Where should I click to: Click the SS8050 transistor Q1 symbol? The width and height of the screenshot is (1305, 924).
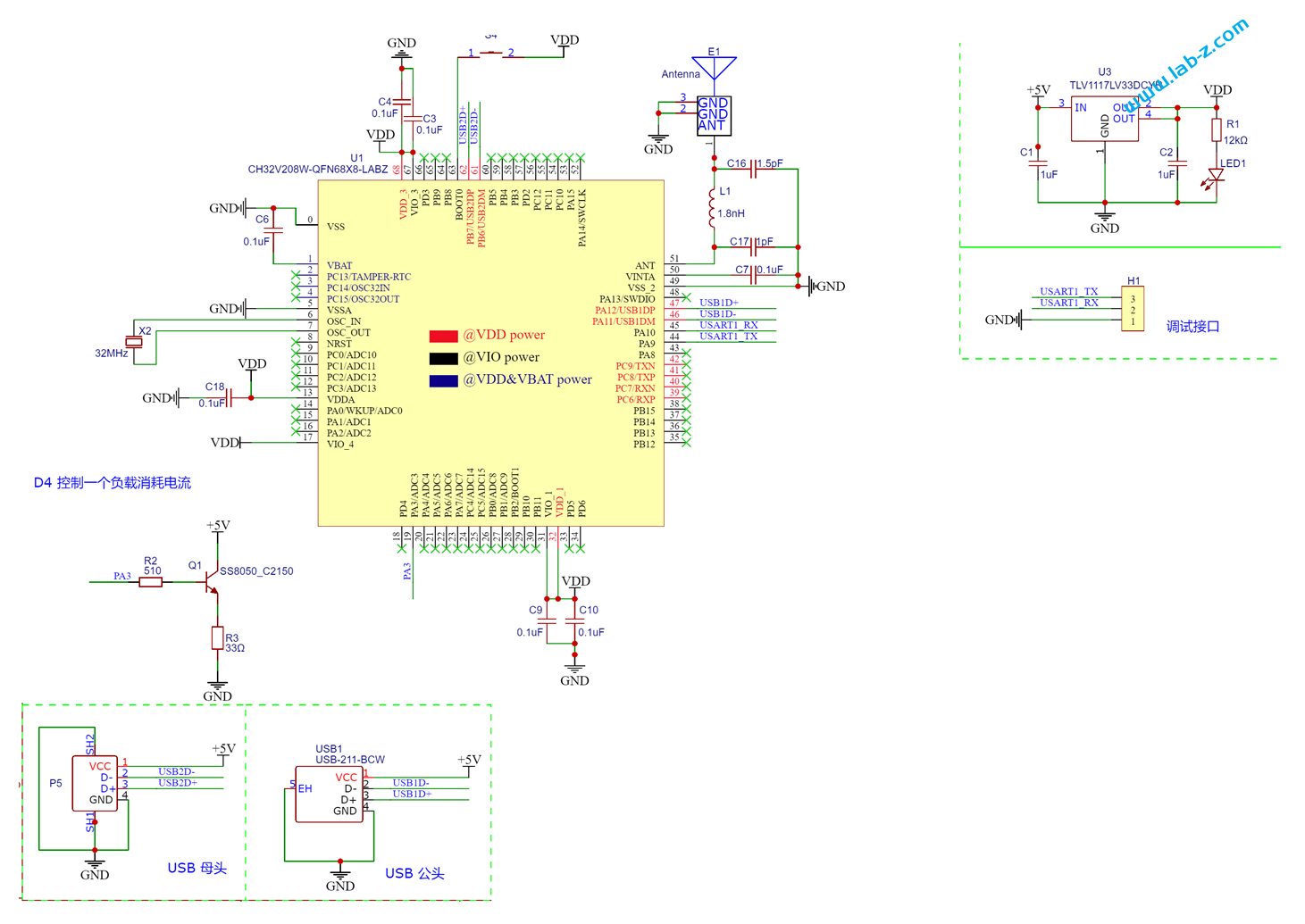pos(210,580)
